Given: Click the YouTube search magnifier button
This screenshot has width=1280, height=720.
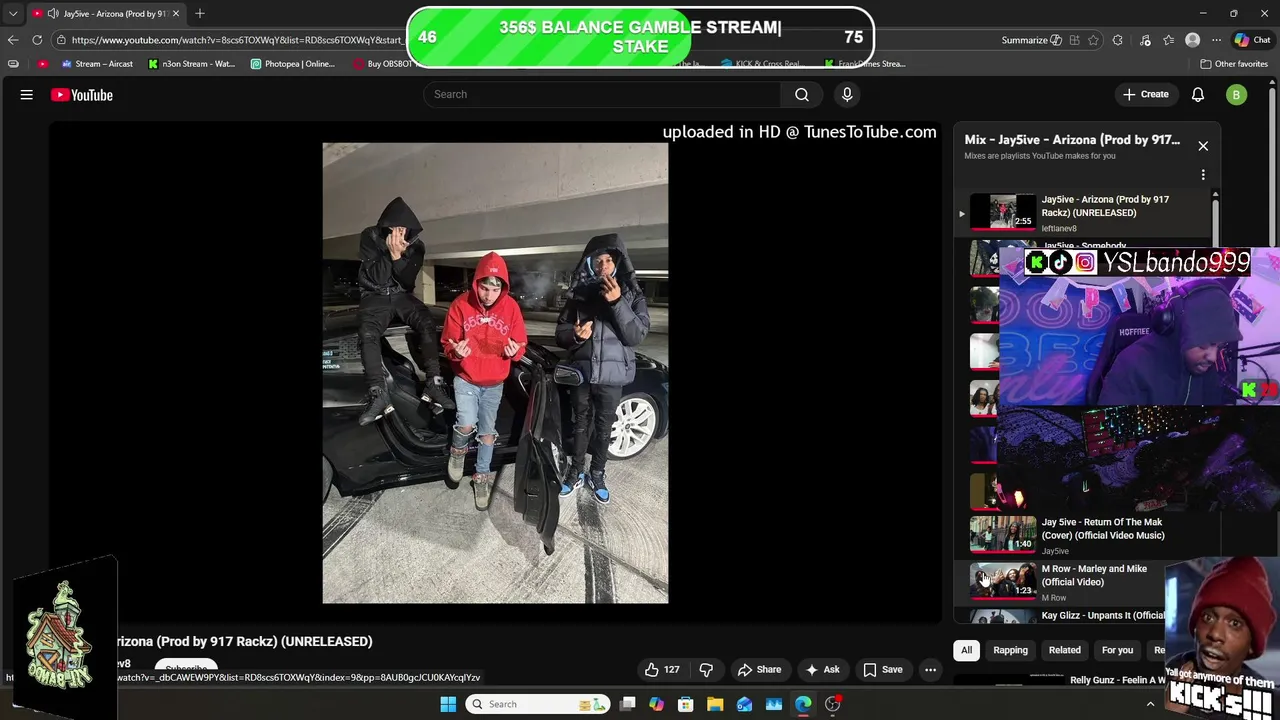Looking at the screenshot, I should pyautogui.click(x=802, y=94).
